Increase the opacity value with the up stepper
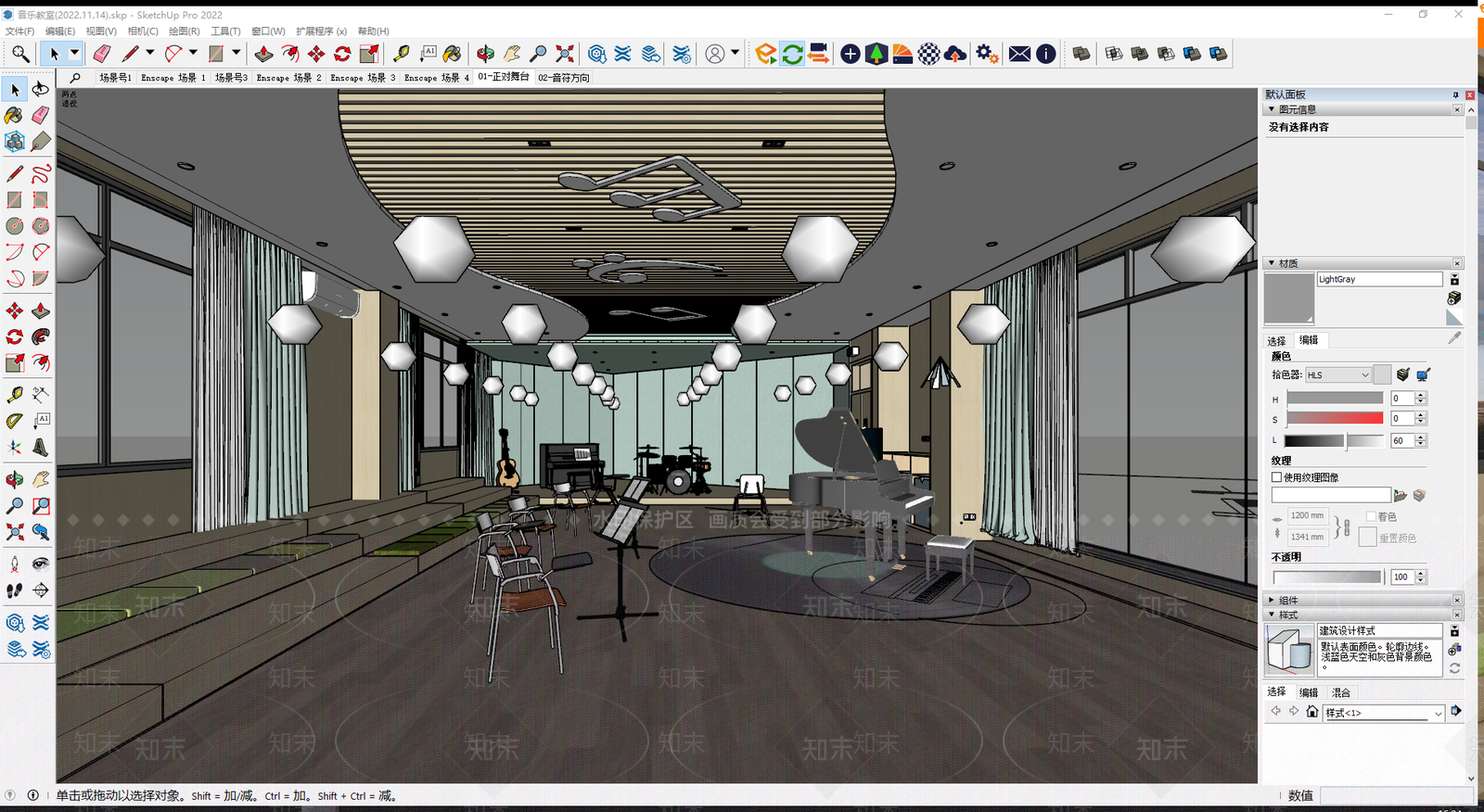 coord(1420,573)
